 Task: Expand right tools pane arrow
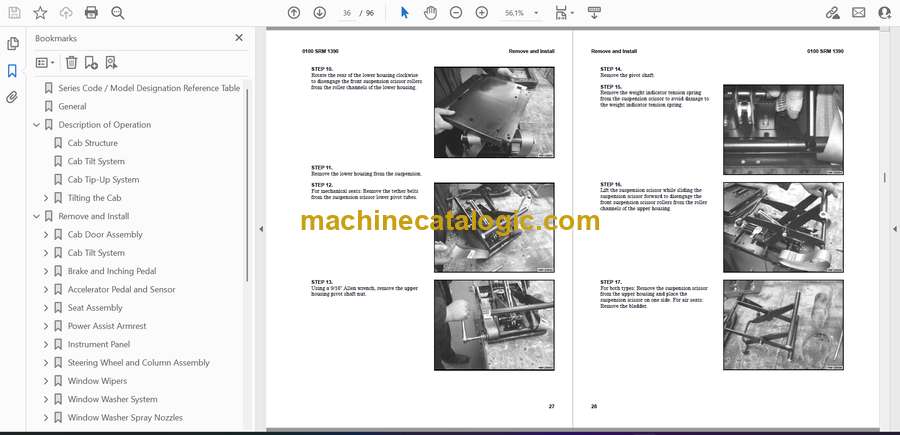[x=894, y=229]
